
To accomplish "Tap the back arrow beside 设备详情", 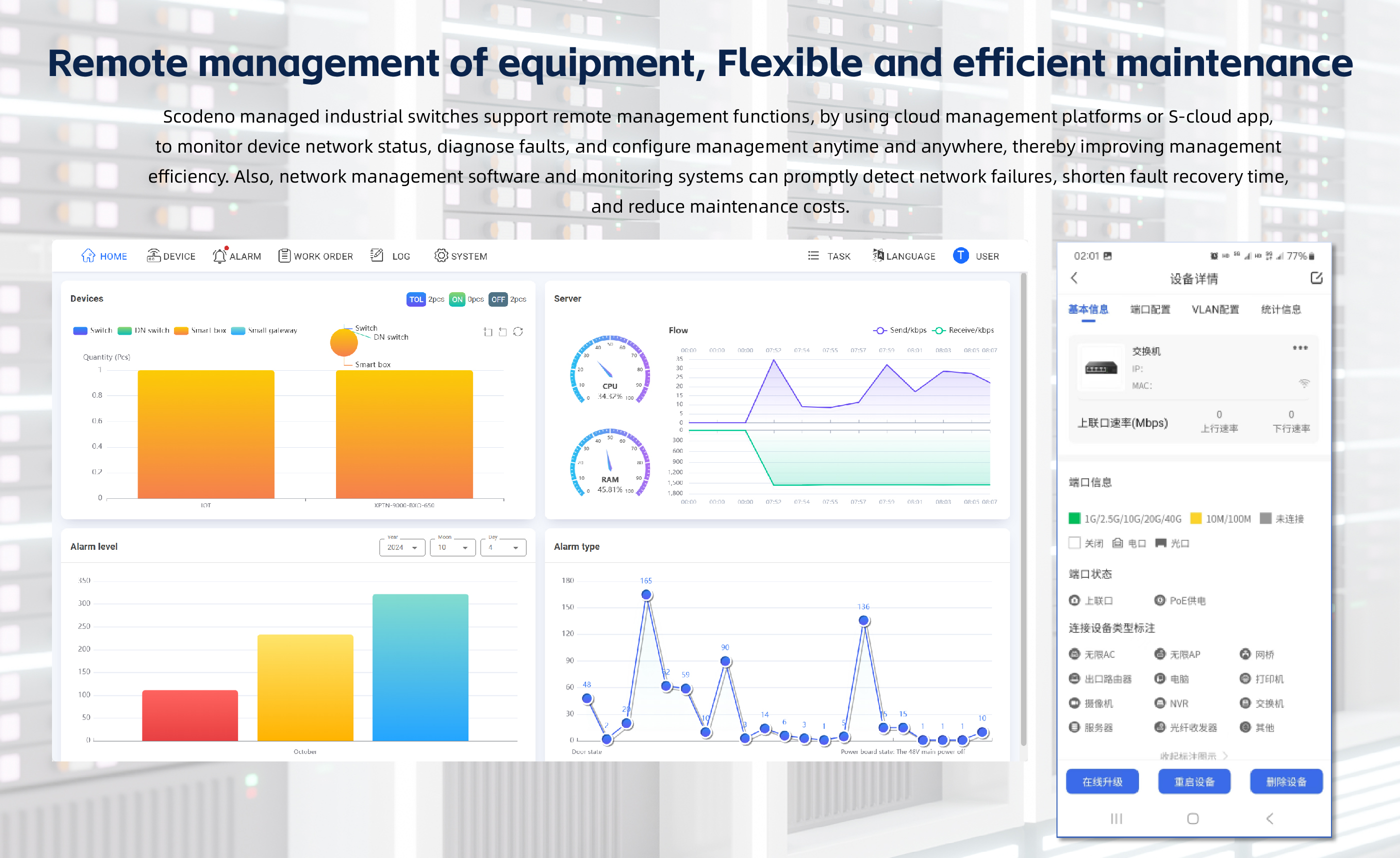I will click(x=1074, y=278).
